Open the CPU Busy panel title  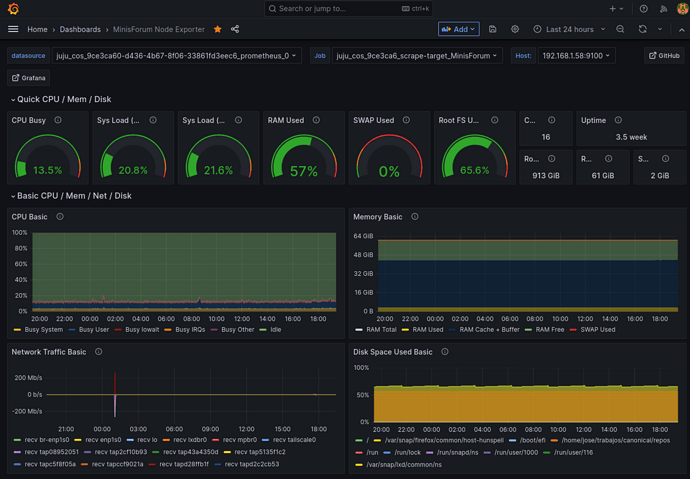[x=29, y=120]
